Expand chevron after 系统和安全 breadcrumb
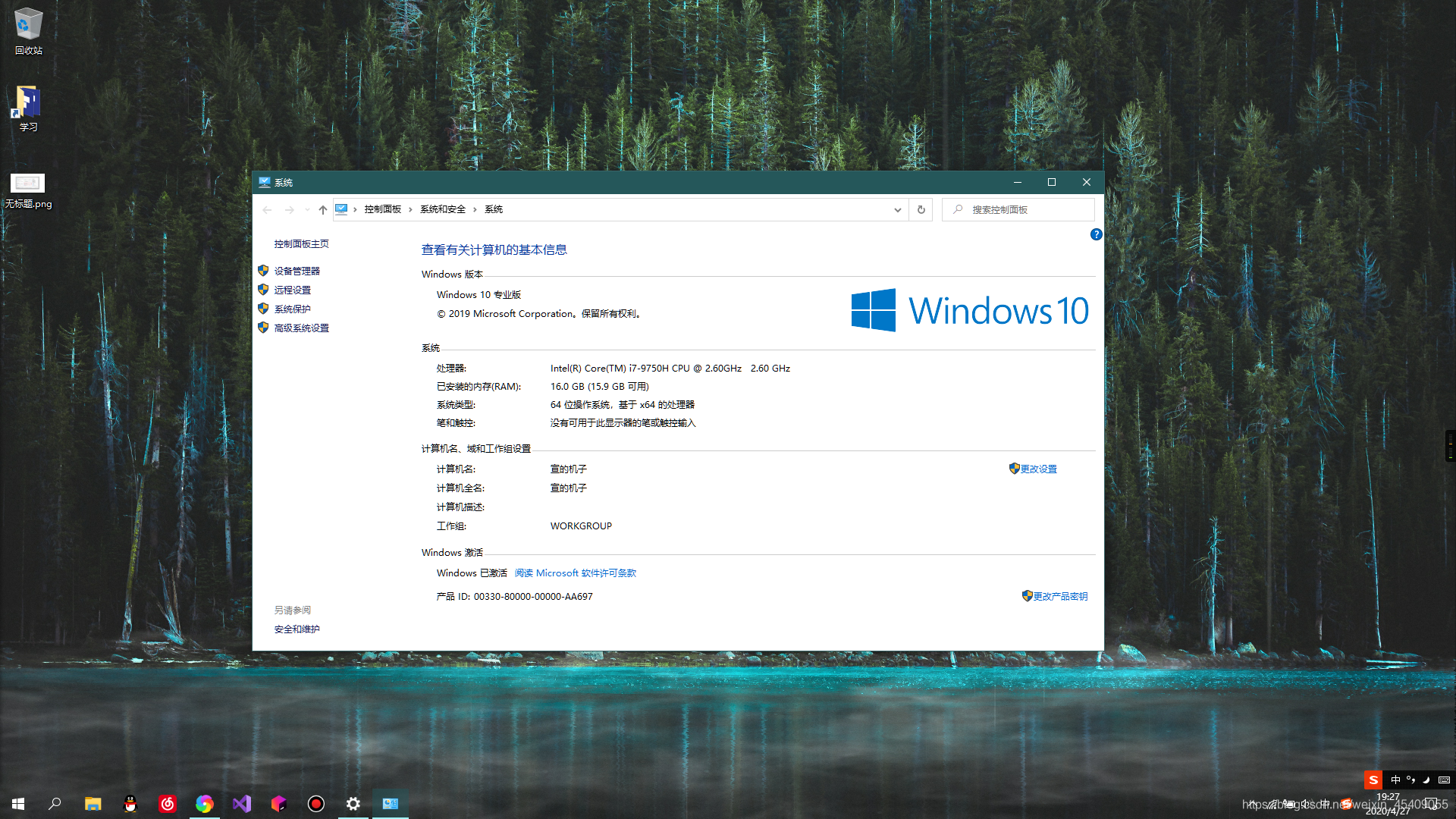1456x819 pixels. click(475, 209)
